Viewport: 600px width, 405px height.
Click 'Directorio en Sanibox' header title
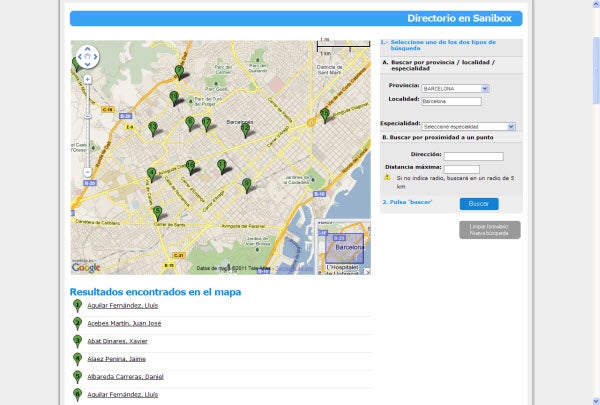pyautogui.click(x=459, y=18)
